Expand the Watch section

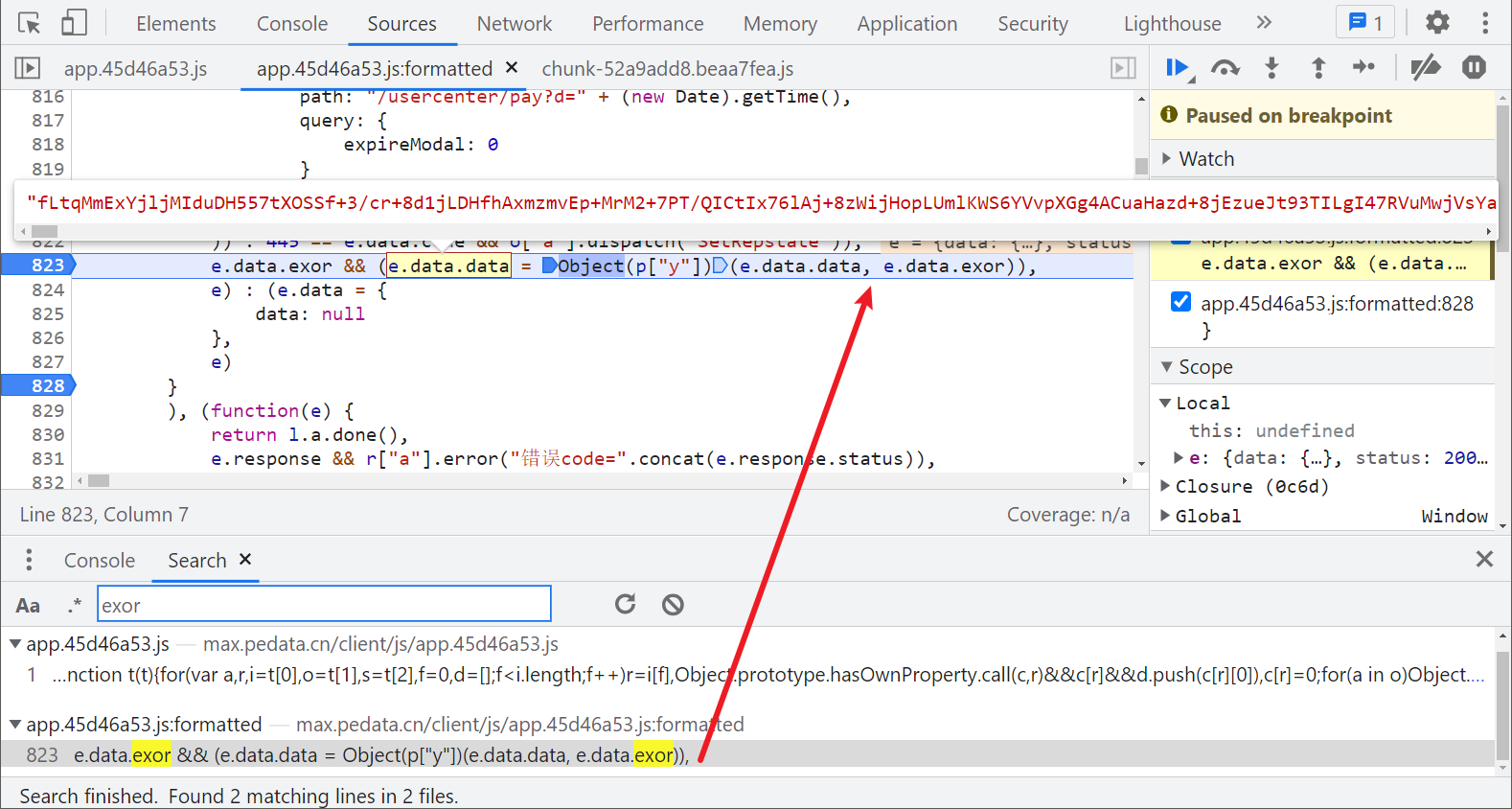point(1206,159)
